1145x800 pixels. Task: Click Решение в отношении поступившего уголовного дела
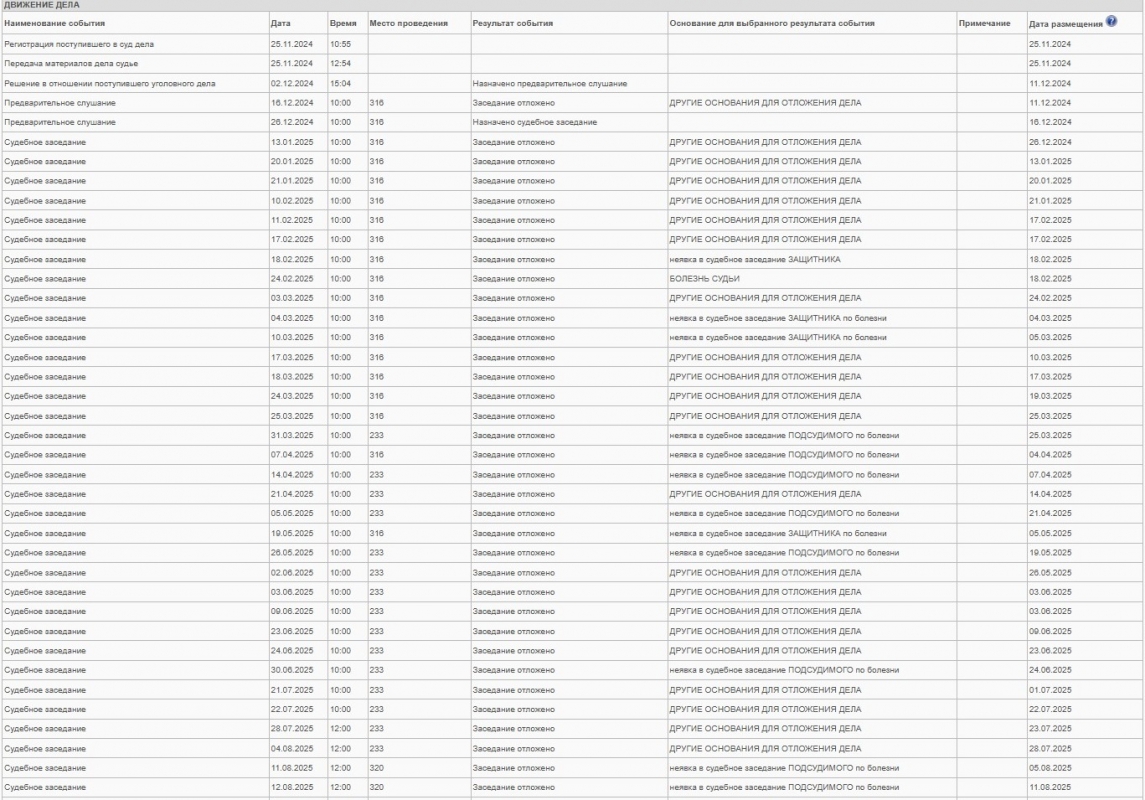[x=109, y=83]
